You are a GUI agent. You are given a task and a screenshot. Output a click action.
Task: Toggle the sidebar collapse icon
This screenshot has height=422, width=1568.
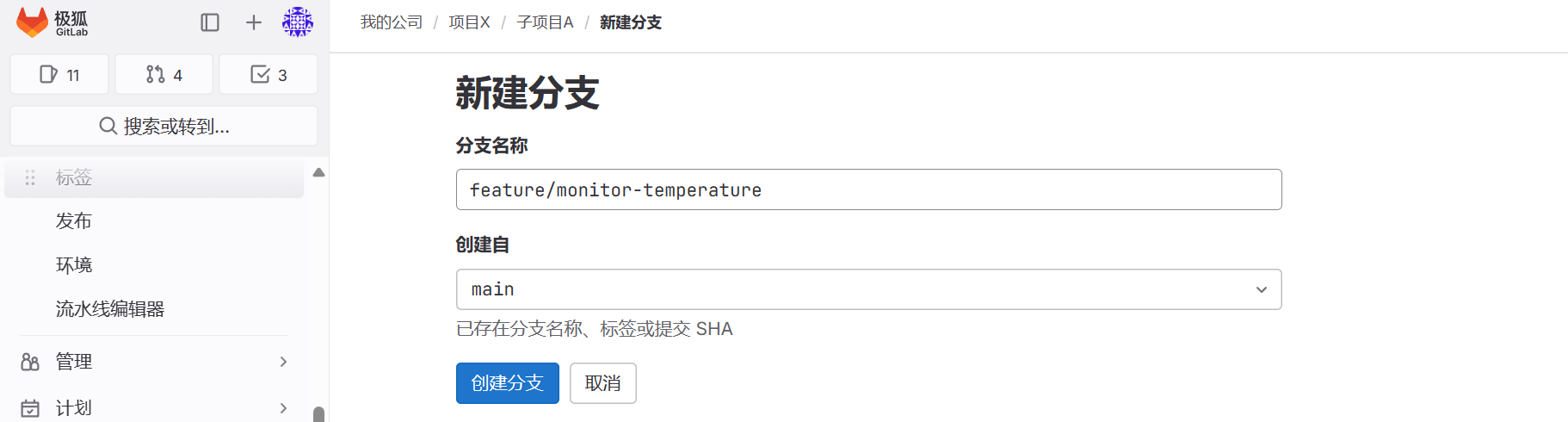[210, 22]
